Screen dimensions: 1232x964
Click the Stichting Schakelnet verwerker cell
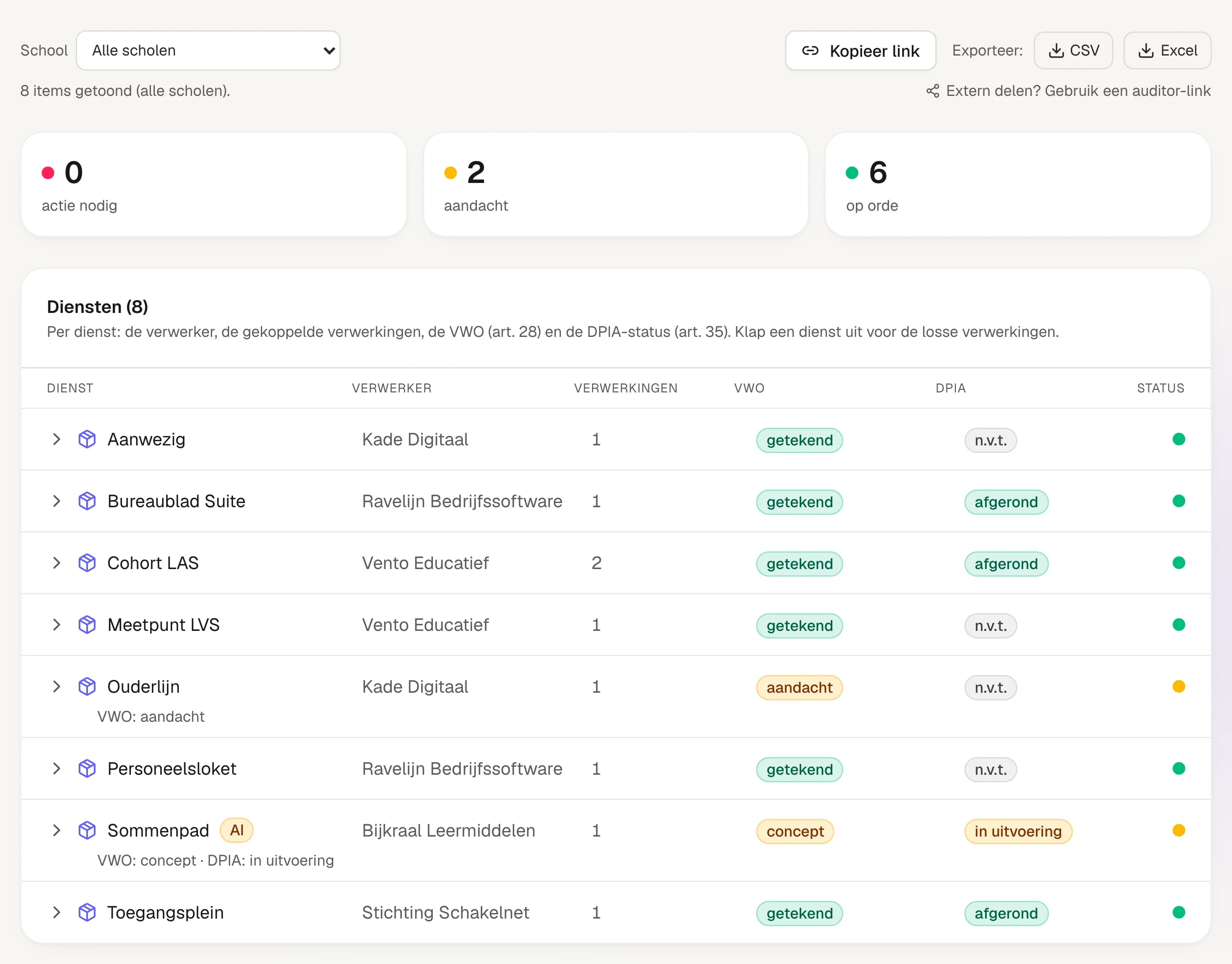pyautogui.click(x=446, y=913)
